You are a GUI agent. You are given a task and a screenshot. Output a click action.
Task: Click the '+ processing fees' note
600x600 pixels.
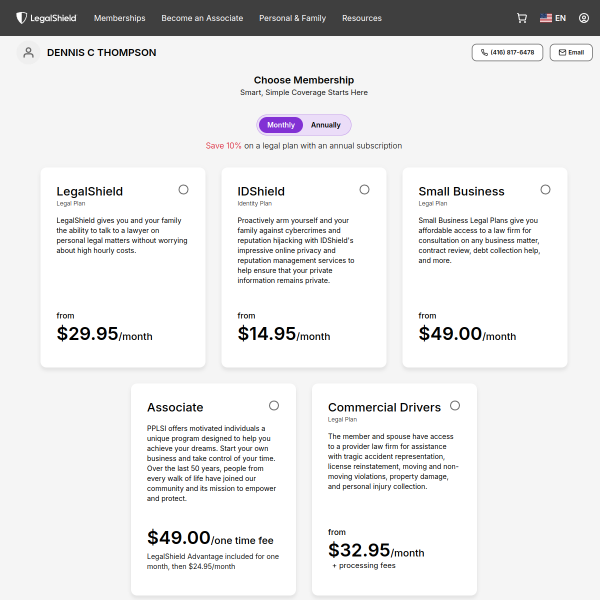364,566
